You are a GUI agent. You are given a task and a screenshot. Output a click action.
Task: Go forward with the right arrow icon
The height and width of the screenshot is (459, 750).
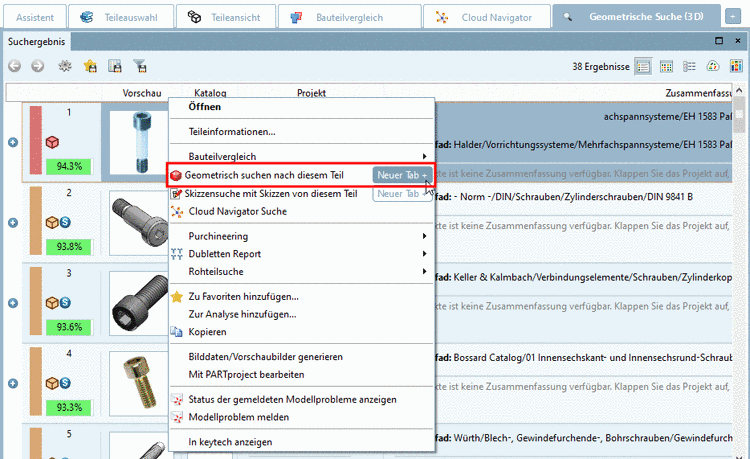37,66
